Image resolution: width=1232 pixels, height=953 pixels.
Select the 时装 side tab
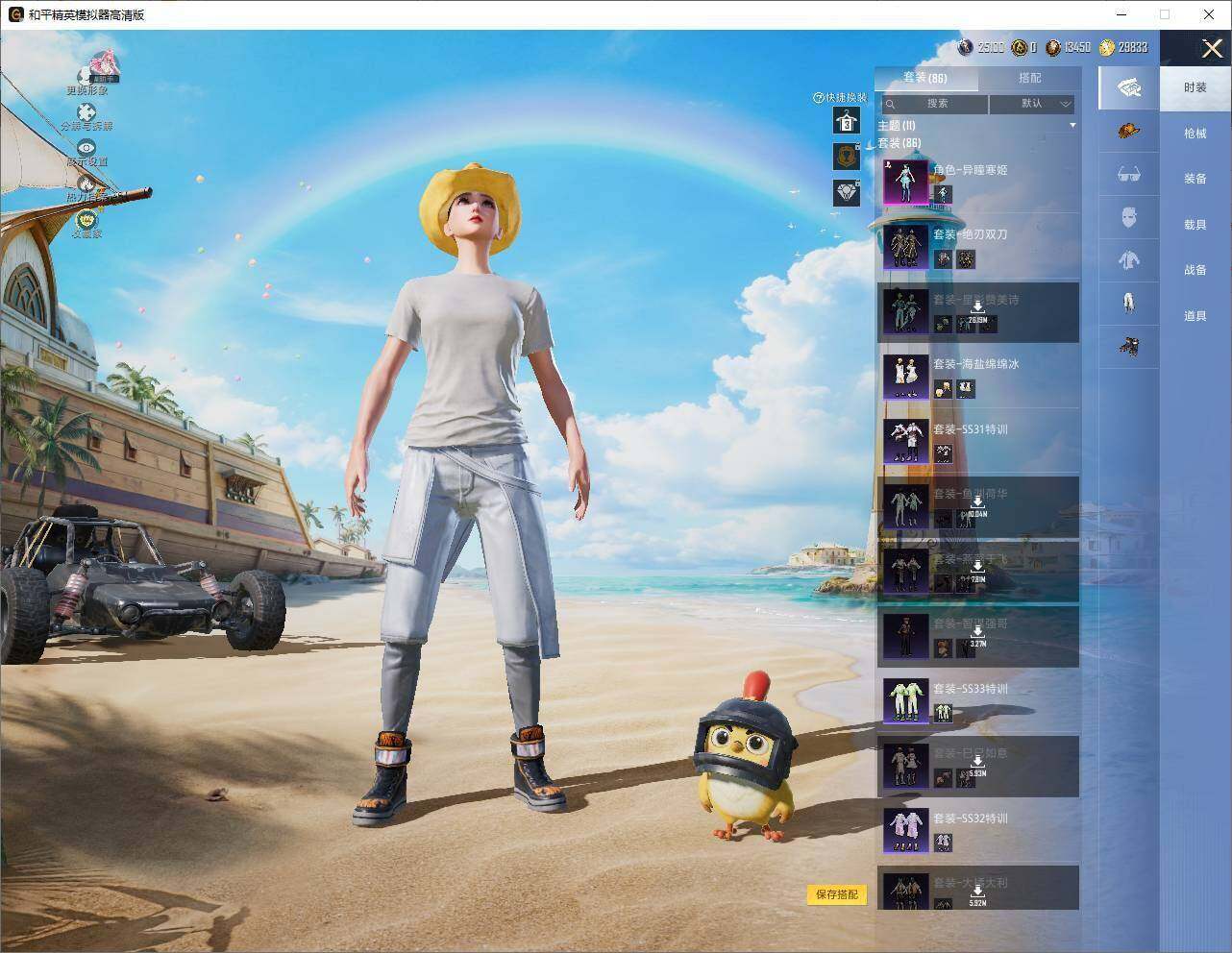click(1195, 87)
